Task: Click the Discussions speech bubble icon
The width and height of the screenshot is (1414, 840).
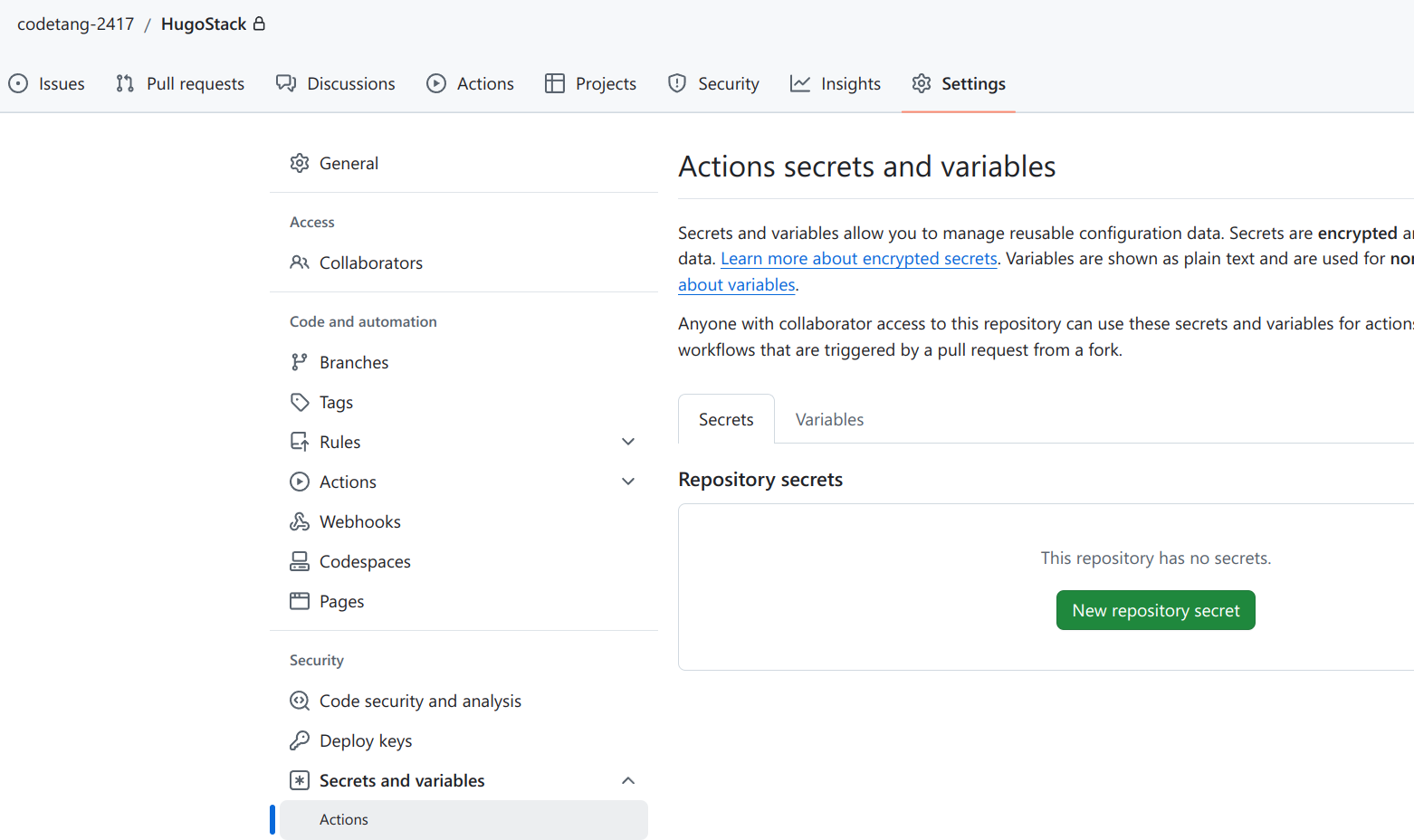Action: 286,84
